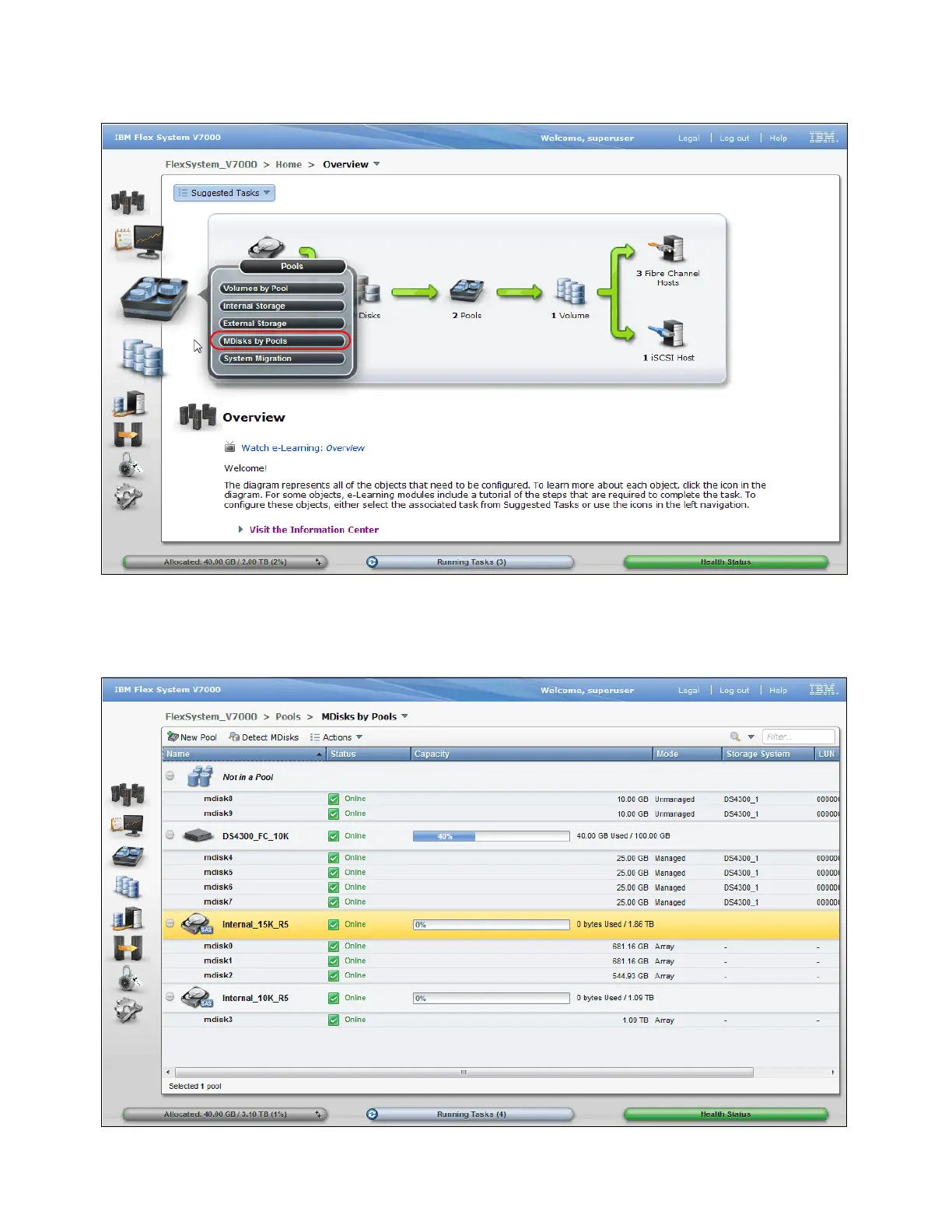Screen dimensions: 952x1232
Task: Click the Pools breadcrumb in MDisks by Pools window
Action: 288,716
